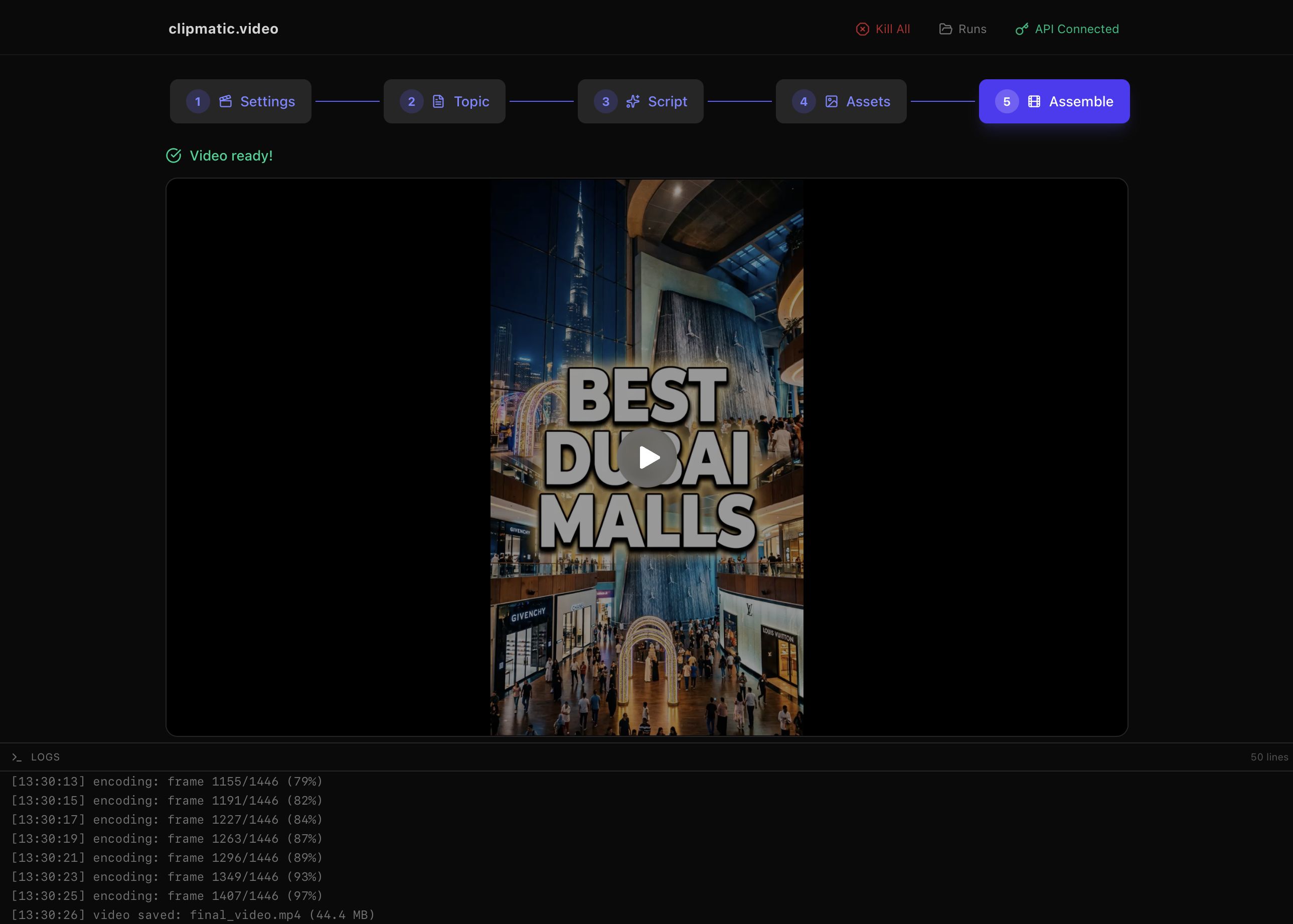Click the green Video ready checkmark icon

174,156
